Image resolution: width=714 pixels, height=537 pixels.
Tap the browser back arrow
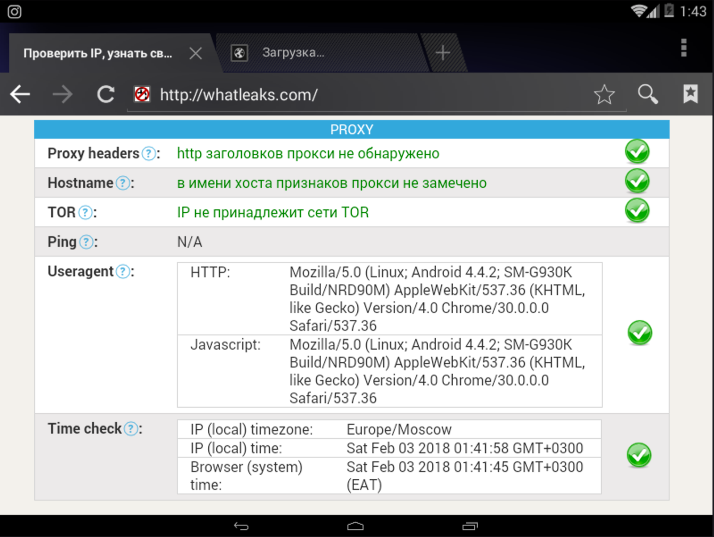pos(20,94)
